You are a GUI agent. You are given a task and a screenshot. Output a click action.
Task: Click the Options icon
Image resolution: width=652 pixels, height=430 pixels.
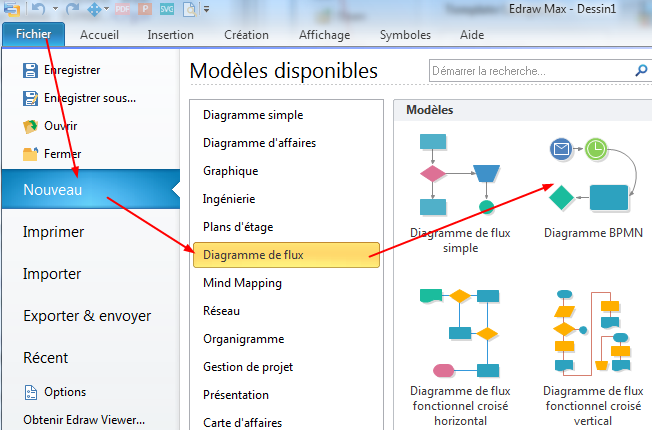pyautogui.click(x=30, y=392)
